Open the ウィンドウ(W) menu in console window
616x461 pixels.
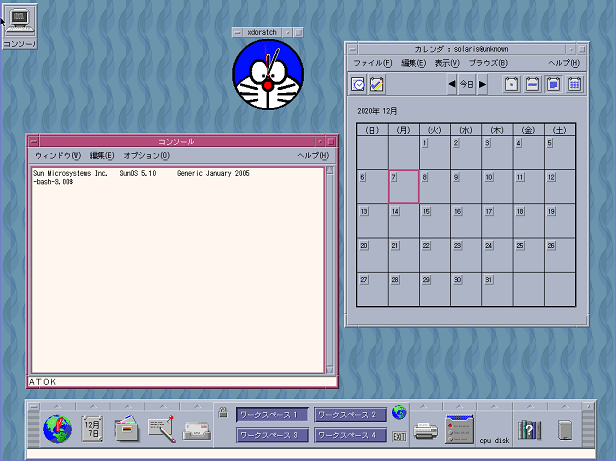(58, 156)
